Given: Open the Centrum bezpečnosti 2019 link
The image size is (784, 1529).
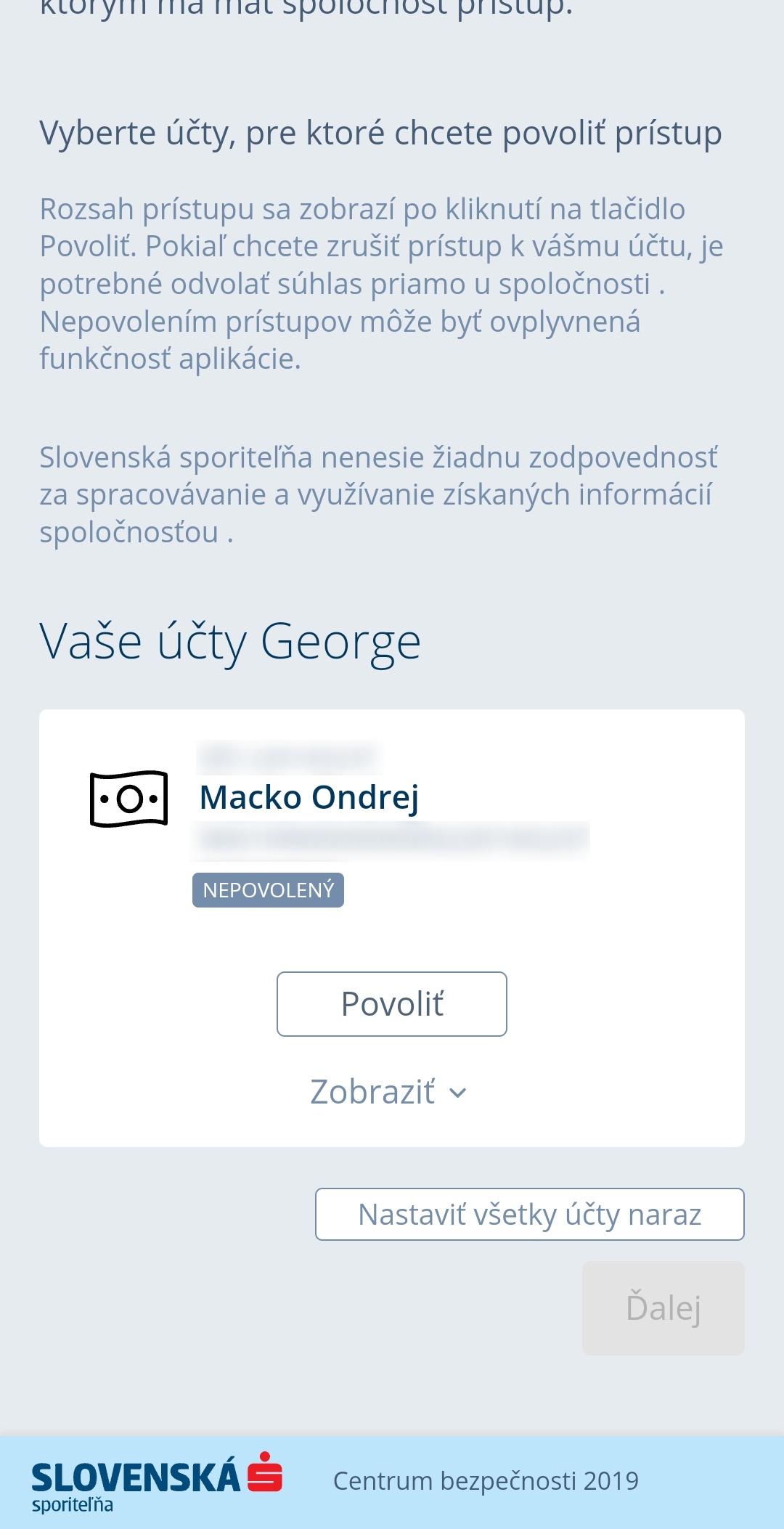Looking at the screenshot, I should click(486, 1480).
